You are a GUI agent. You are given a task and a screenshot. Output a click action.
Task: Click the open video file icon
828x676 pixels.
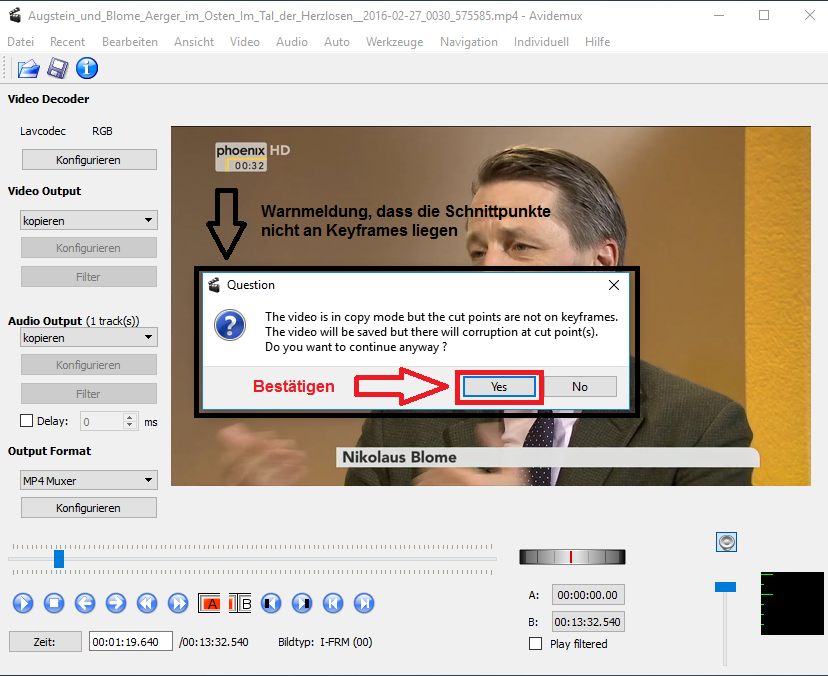click(x=27, y=69)
